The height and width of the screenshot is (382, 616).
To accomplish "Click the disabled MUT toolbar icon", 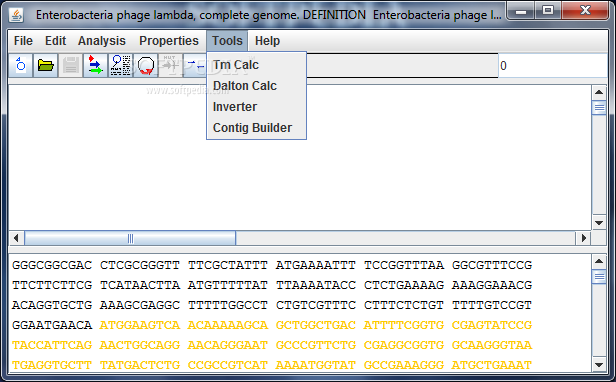I will 170,65.
